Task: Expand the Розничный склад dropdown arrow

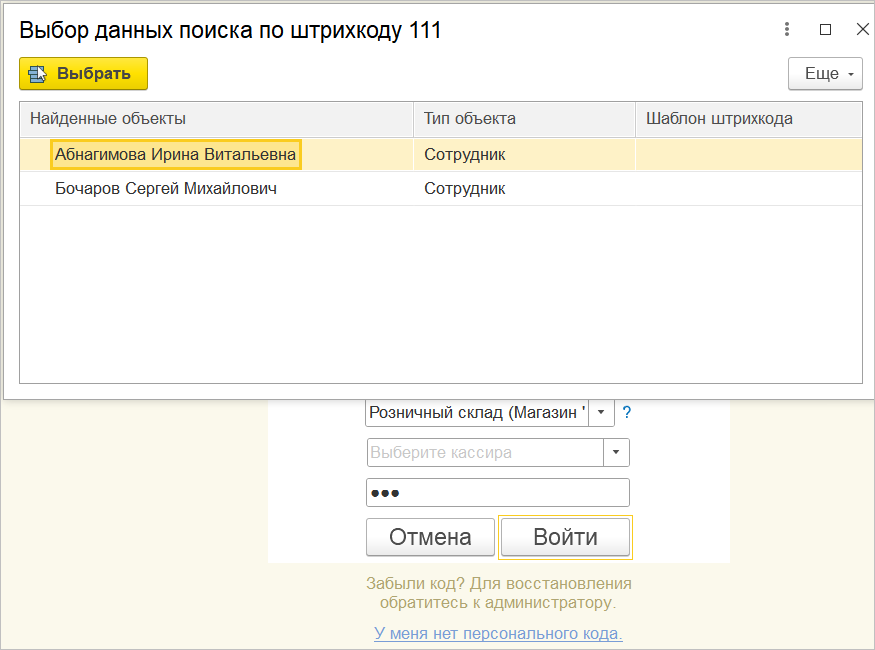Action: tap(601, 412)
